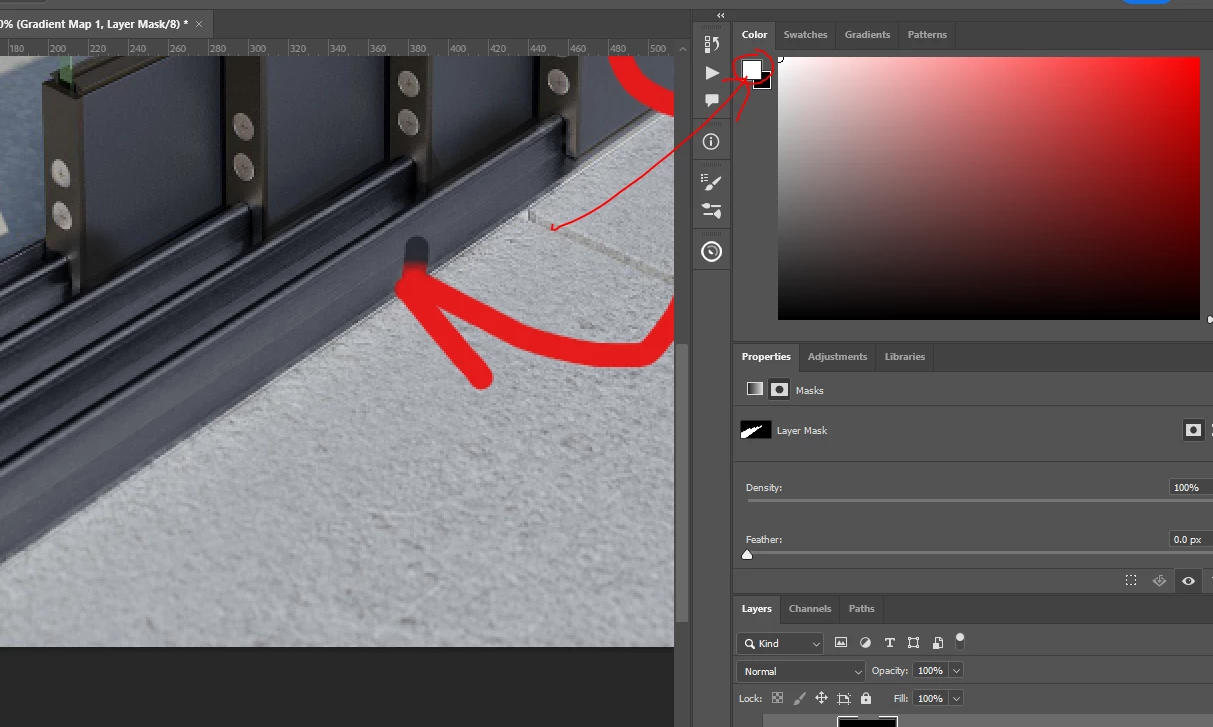1213x727 pixels.
Task: Edit the Fill 100% field
Action: click(x=930, y=698)
